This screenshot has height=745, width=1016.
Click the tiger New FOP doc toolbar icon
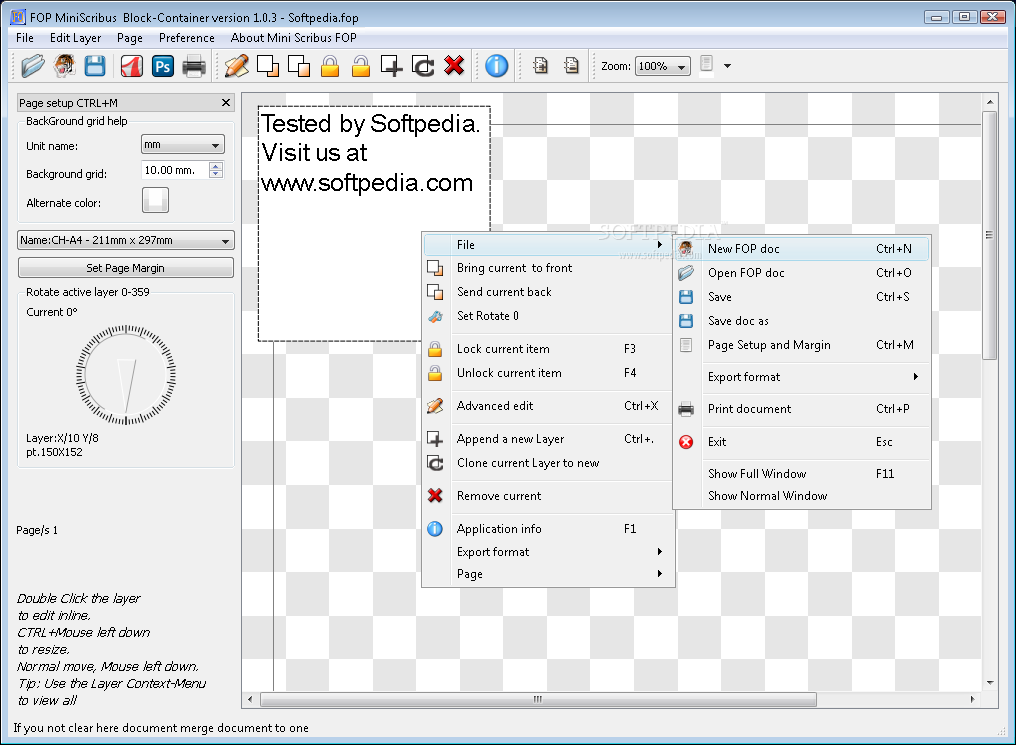[x=64, y=66]
